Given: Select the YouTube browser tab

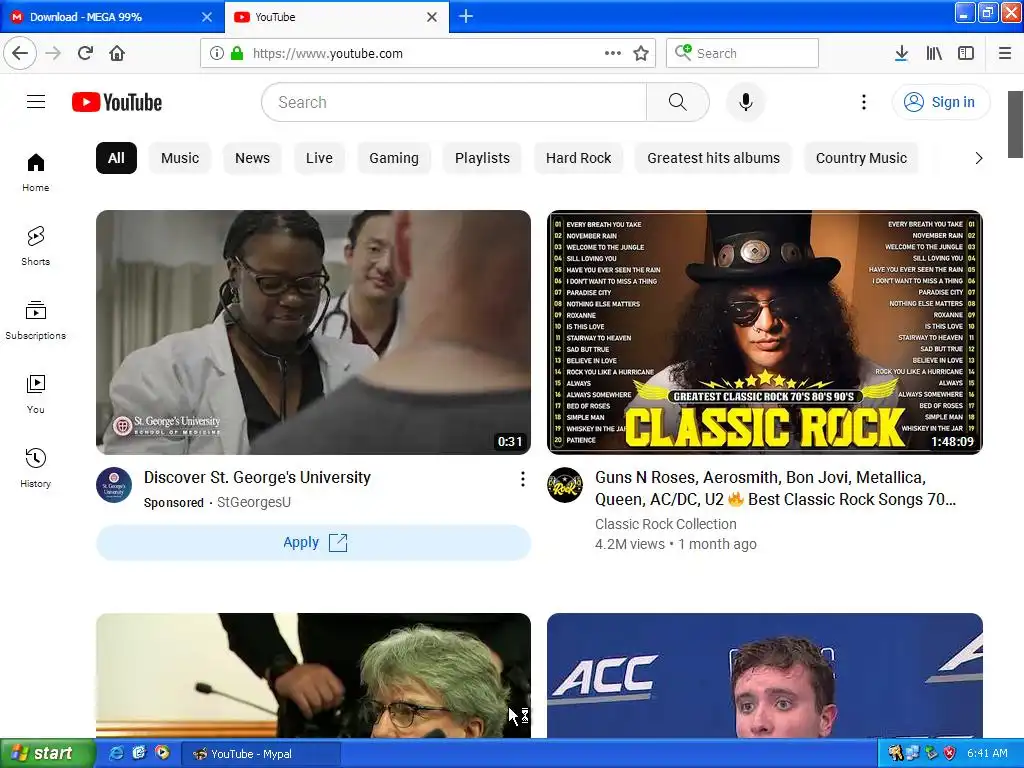Looking at the screenshot, I should coord(337,17).
